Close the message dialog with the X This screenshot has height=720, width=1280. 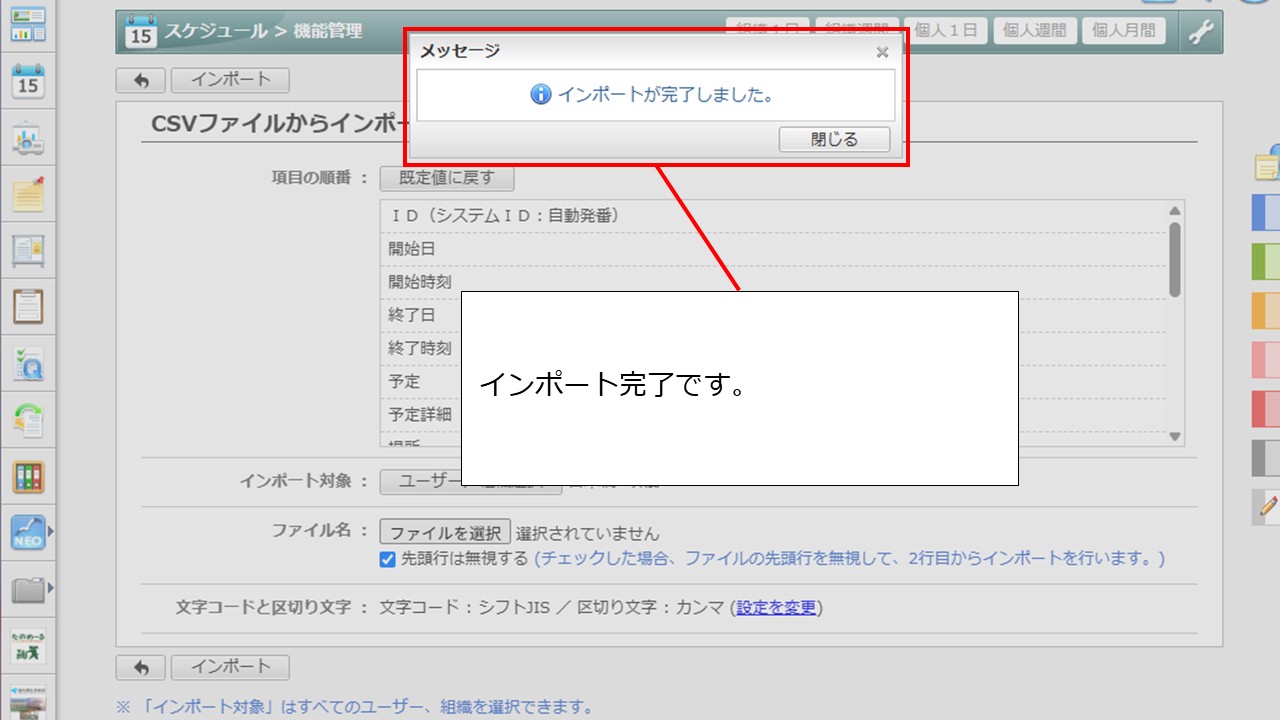tap(882, 52)
